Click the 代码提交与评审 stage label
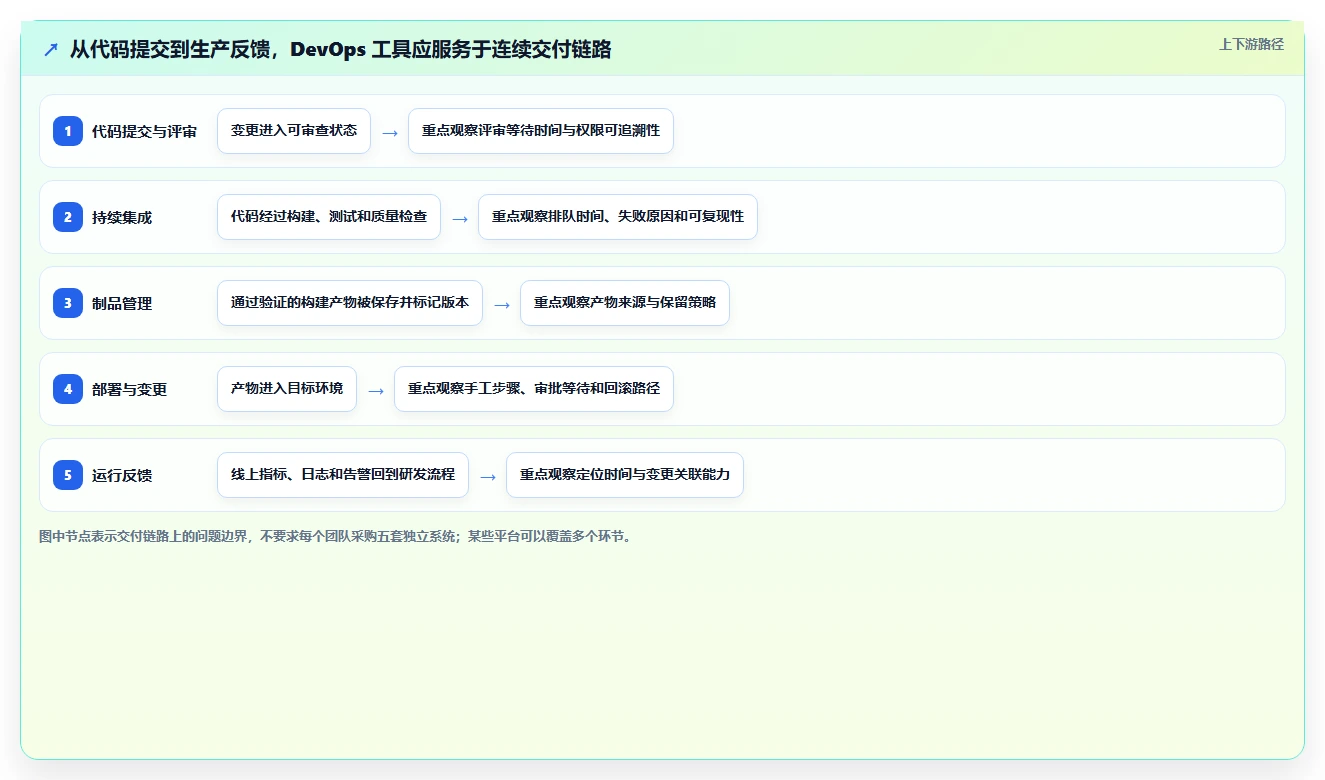 [x=144, y=131]
